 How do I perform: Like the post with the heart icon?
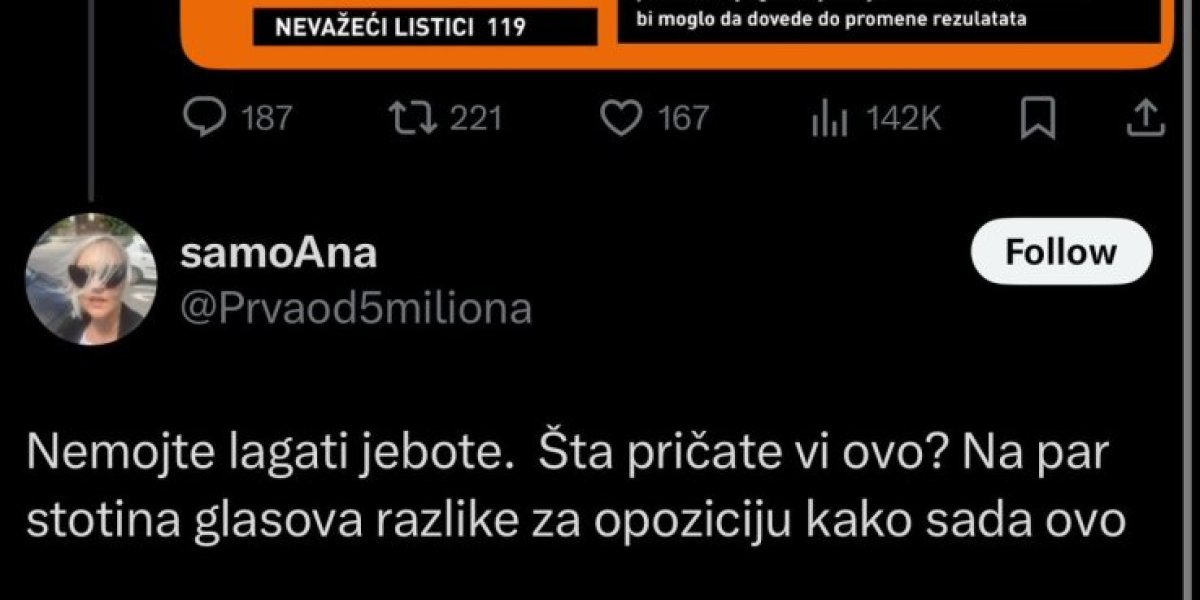(x=624, y=120)
